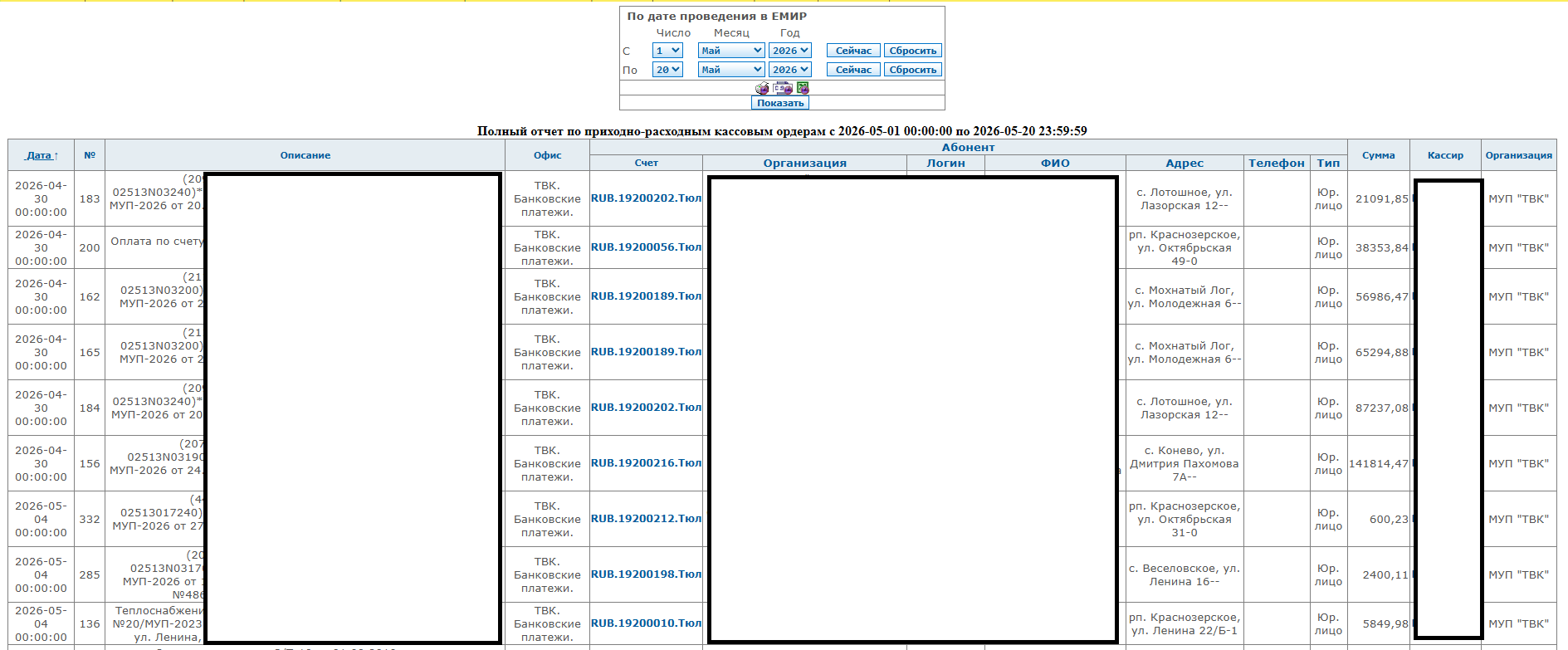Click Сейчас button in the По row

pos(853,70)
